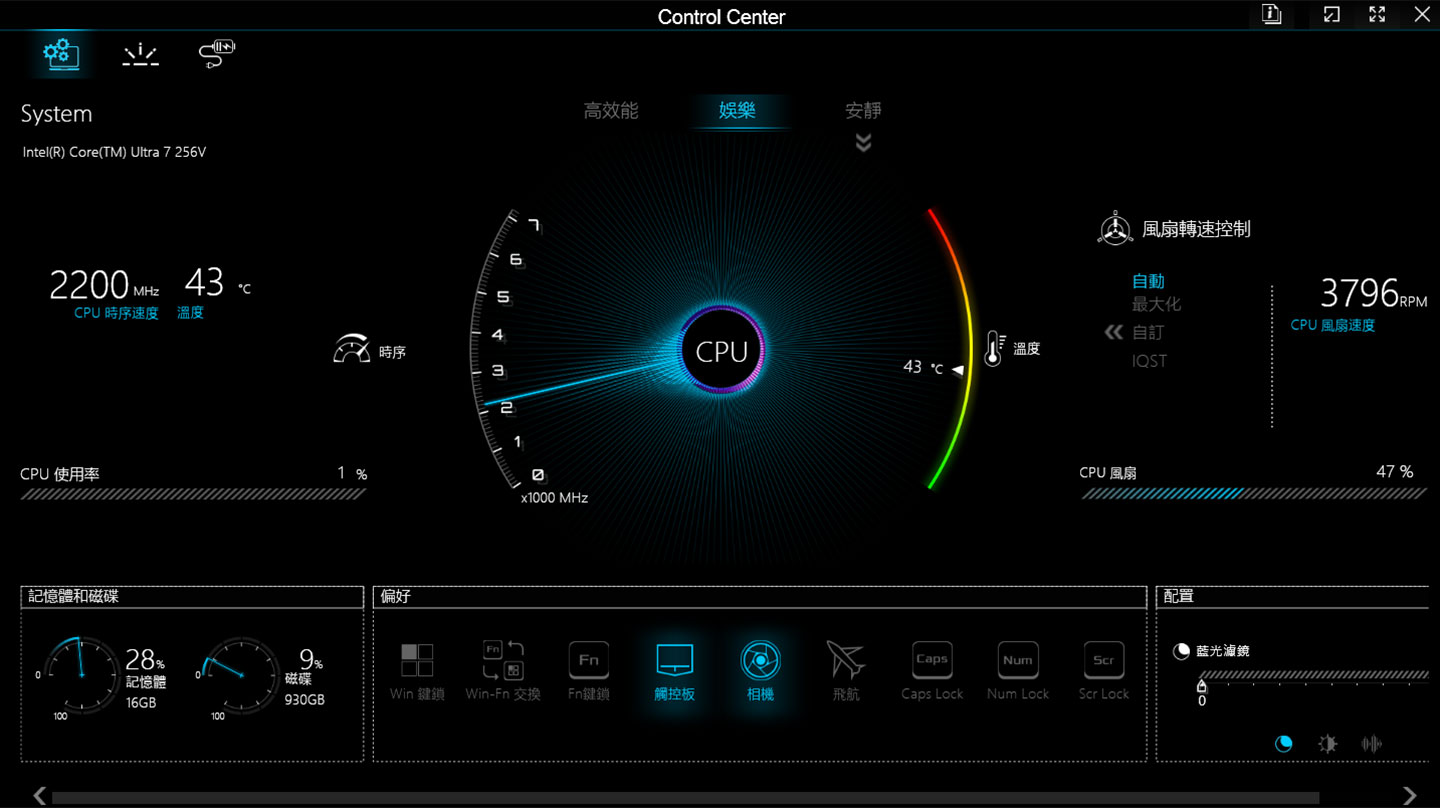Toggle the 相機 camera setting
Screen dimensions: 1440x808
pyautogui.click(x=760, y=670)
